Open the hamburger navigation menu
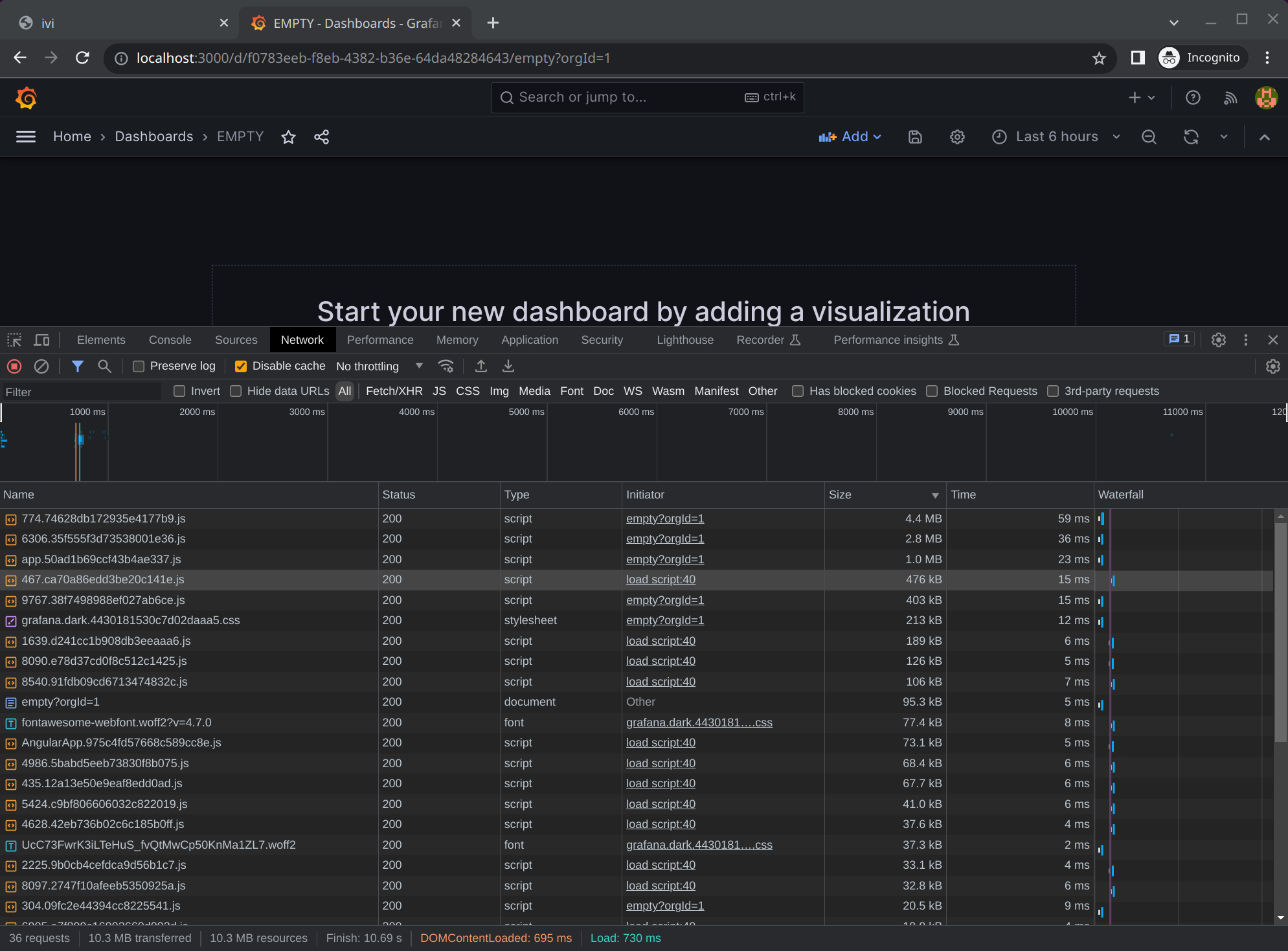 [x=25, y=137]
